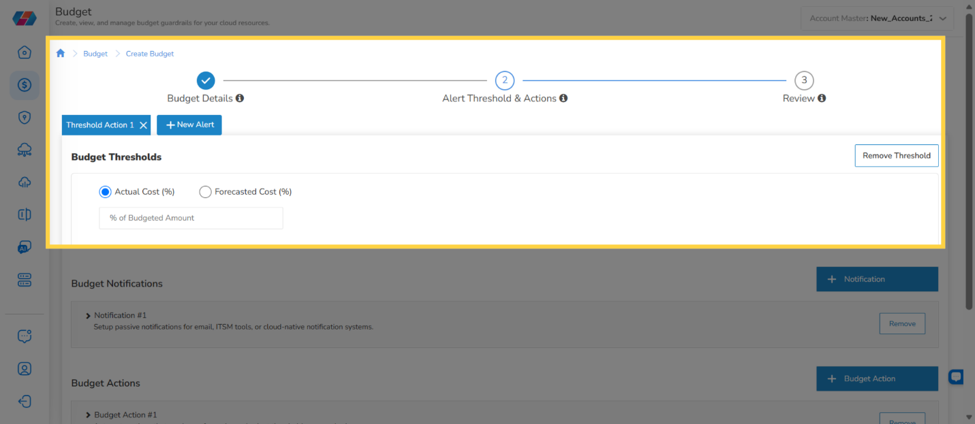Click the Alert Threshold & Actions info icon
The image size is (975, 424).
[563, 98]
